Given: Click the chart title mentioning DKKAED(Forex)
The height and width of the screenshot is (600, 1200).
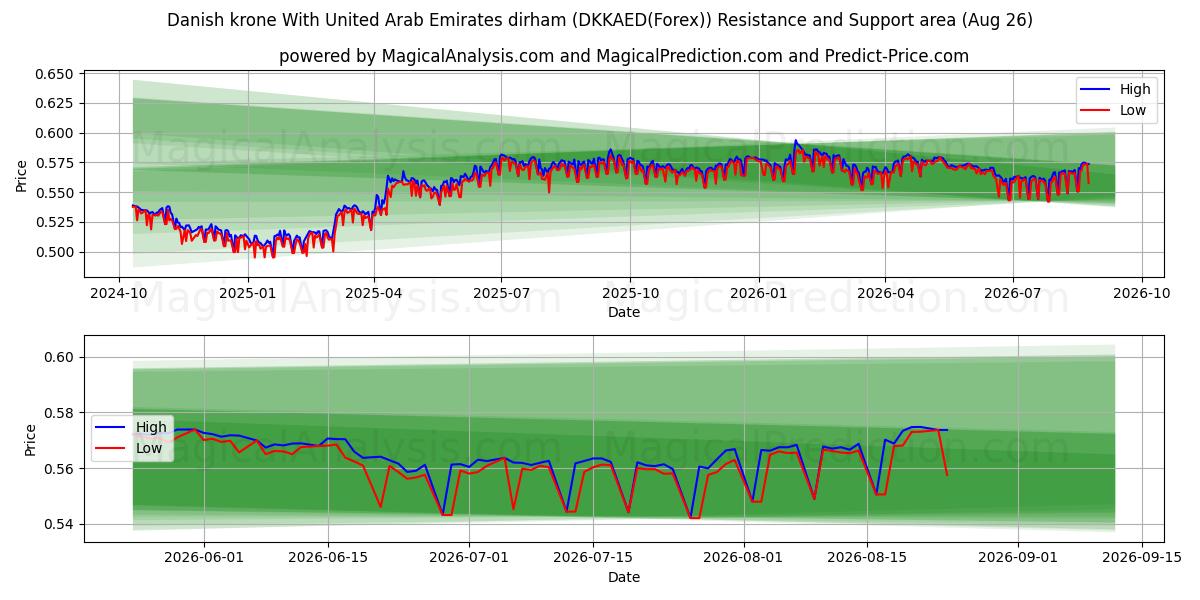Looking at the screenshot, I should tap(600, 20).
